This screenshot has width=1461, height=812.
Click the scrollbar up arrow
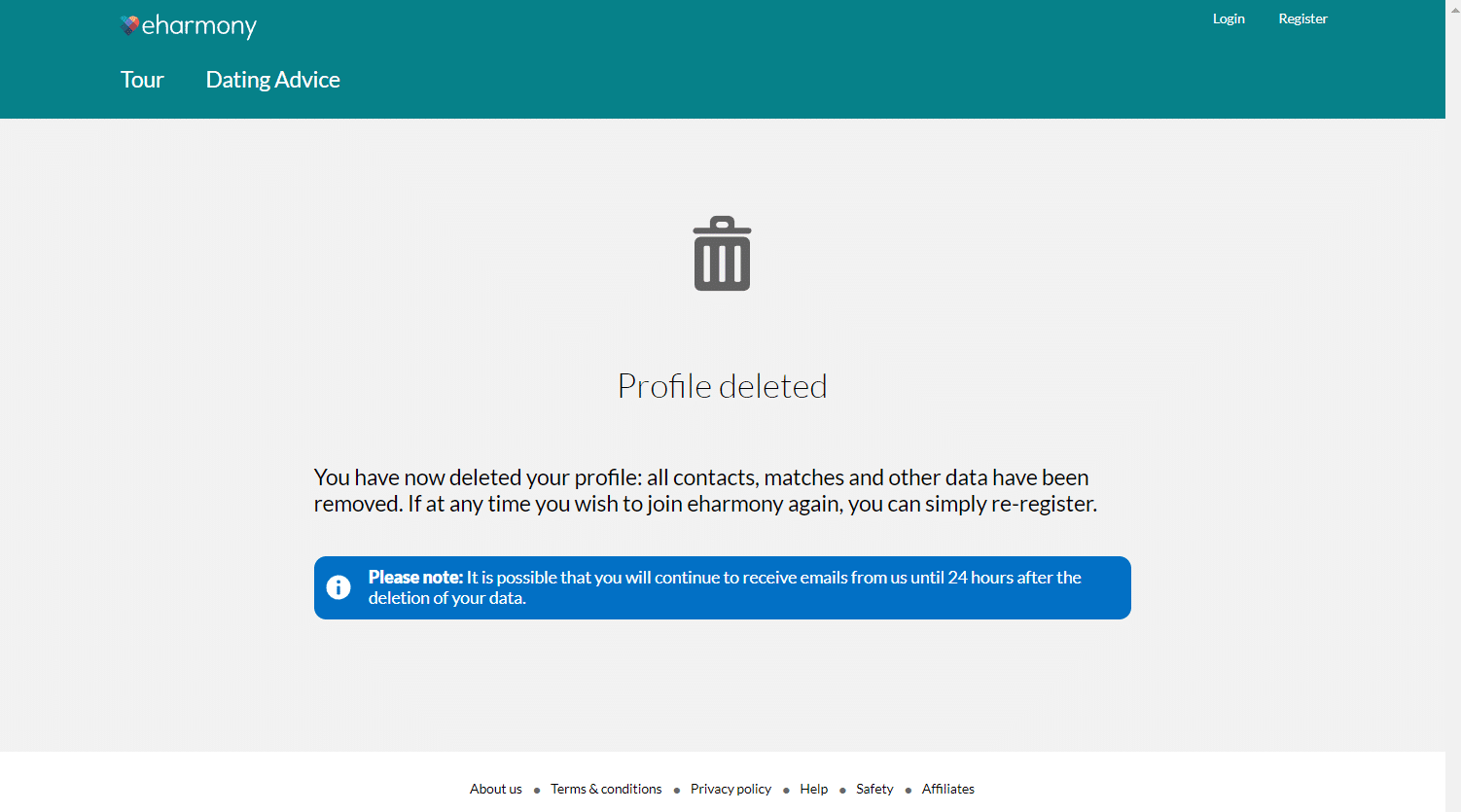coord(1453,8)
